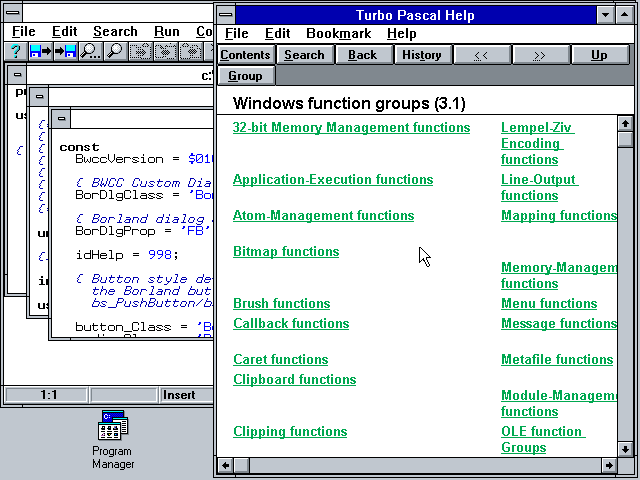
Task: Click the Turbo Pascal Help title bar
Action: [415, 15]
